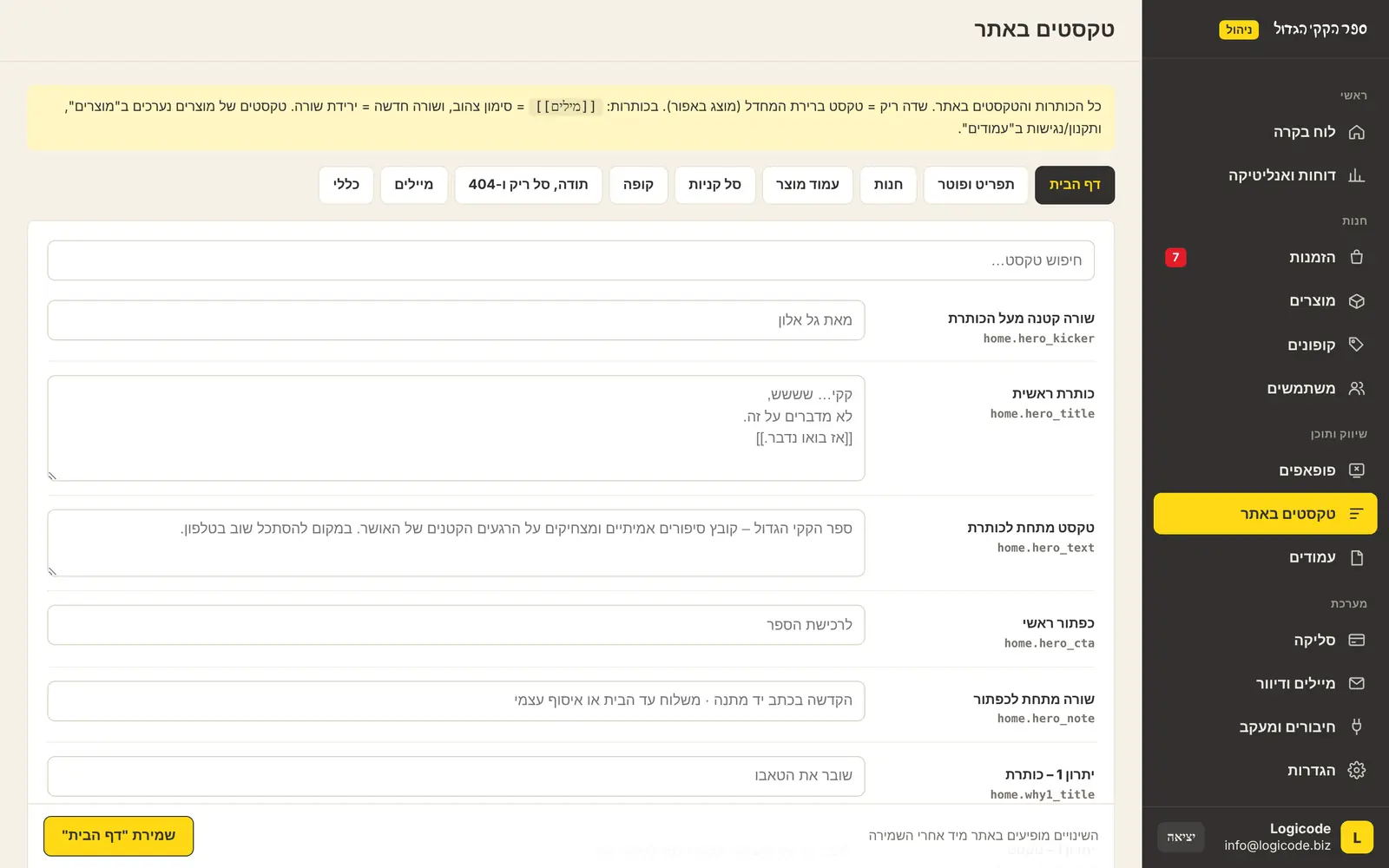The height and width of the screenshot is (868, 1389).
Task: Click the ניהול badge in the header
Action: click(x=1239, y=30)
